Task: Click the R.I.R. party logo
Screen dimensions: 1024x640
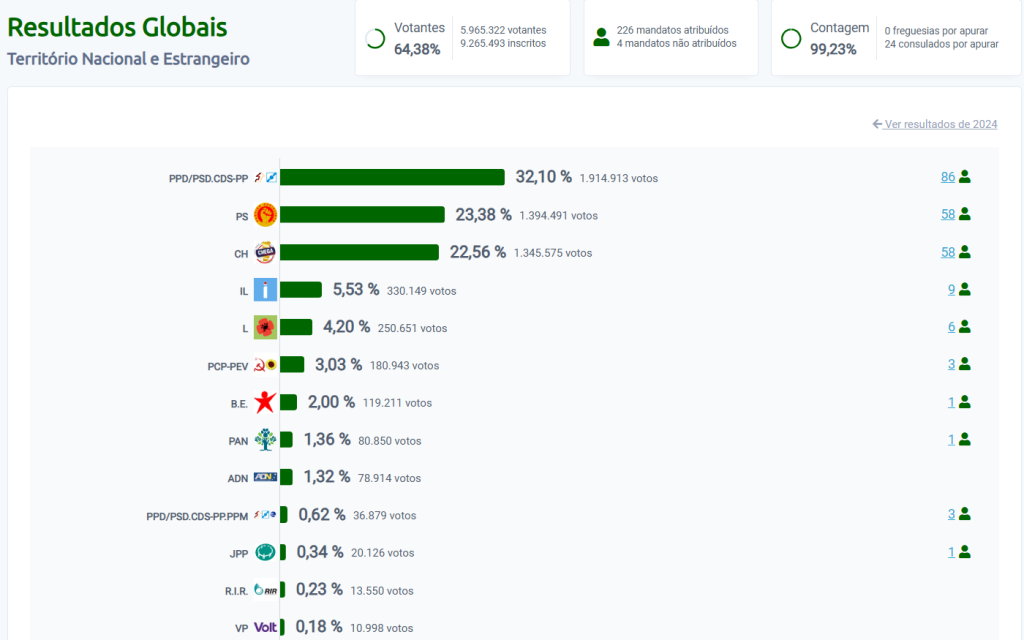Action: [265, 590]
